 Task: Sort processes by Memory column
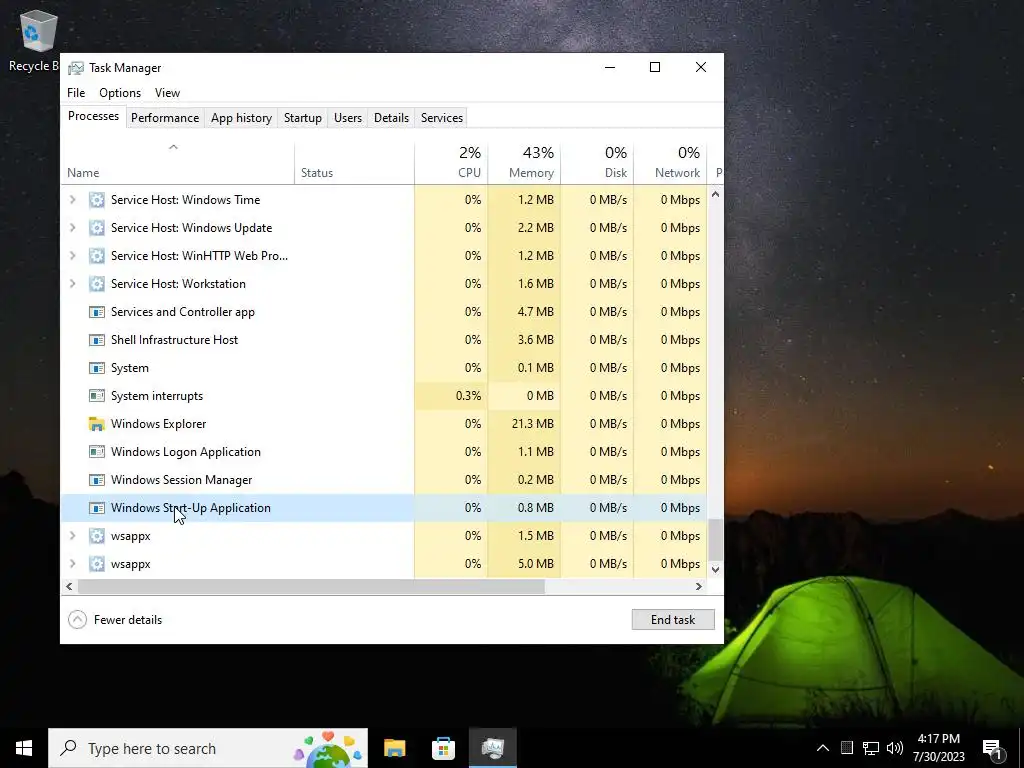coord(524,163)
